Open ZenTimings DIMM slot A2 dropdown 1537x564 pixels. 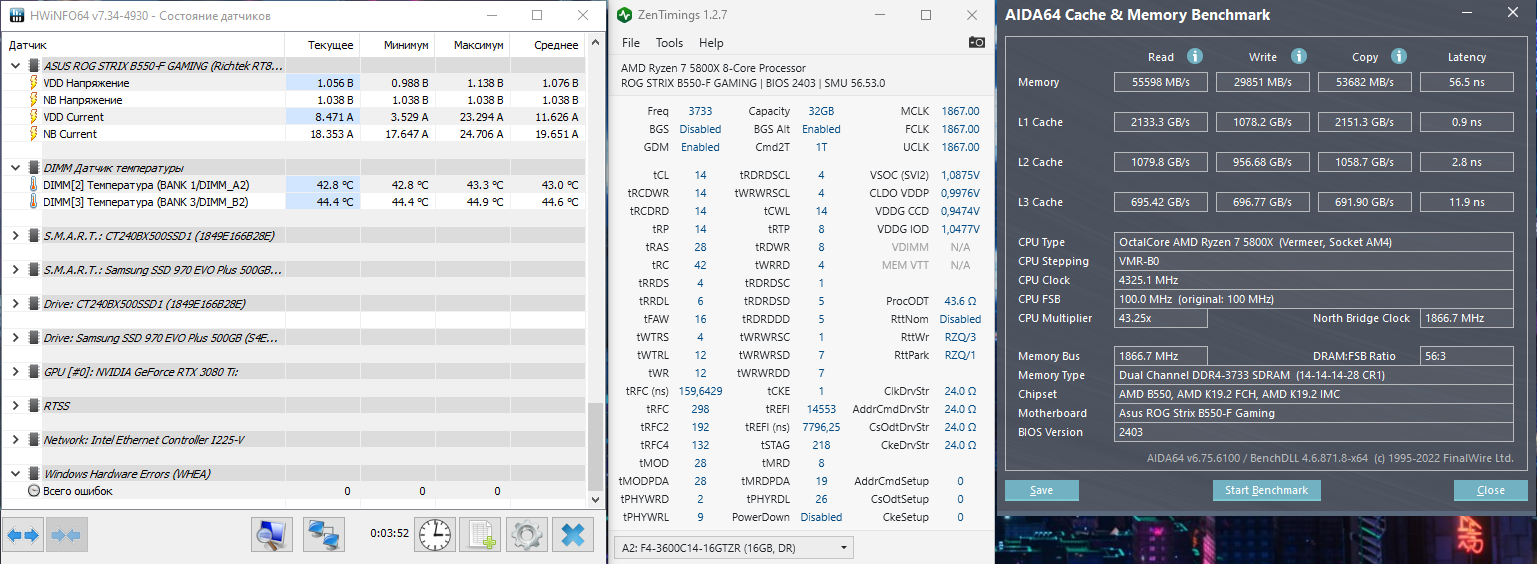[734, 547]
